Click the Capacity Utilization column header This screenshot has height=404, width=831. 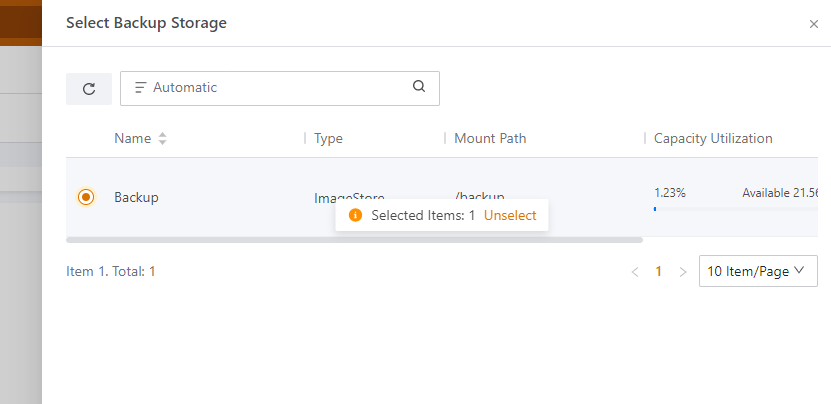click(713, 139)
